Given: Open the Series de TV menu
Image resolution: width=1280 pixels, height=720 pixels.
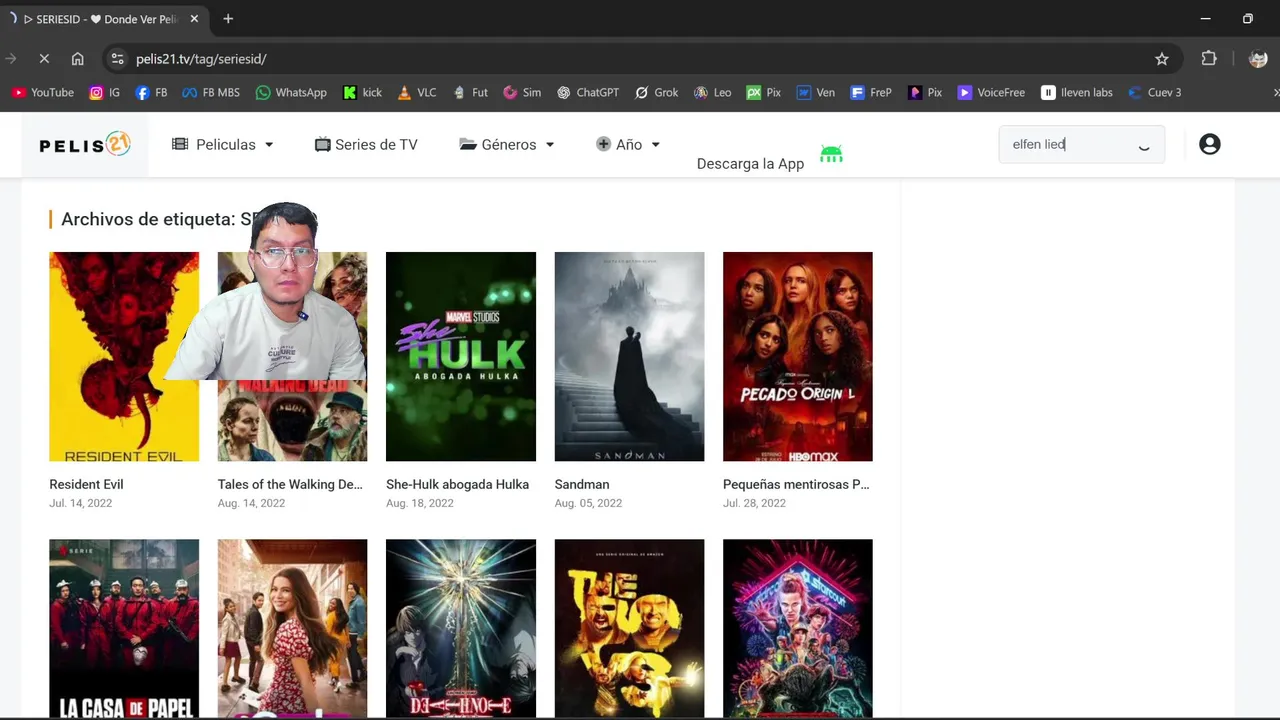Looking at the screenshot, I should tap(366, 144).
